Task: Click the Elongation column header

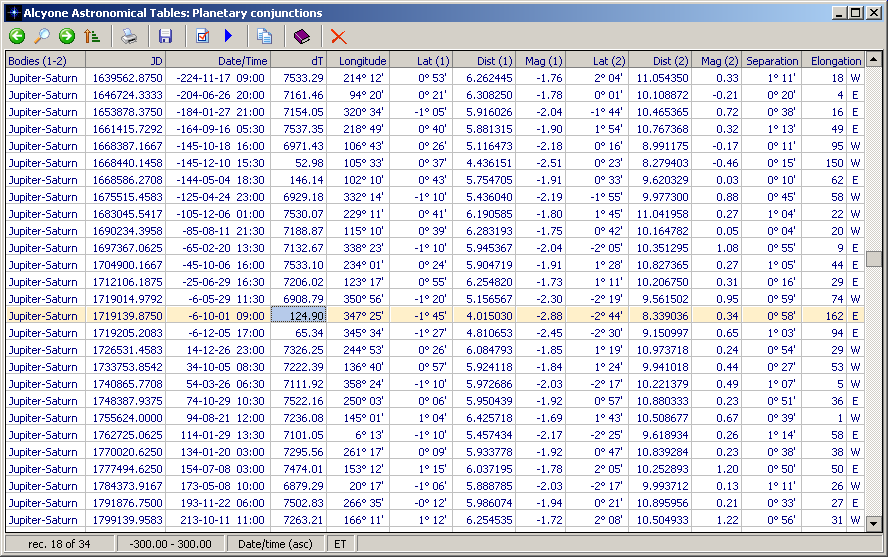Action: 835,61
